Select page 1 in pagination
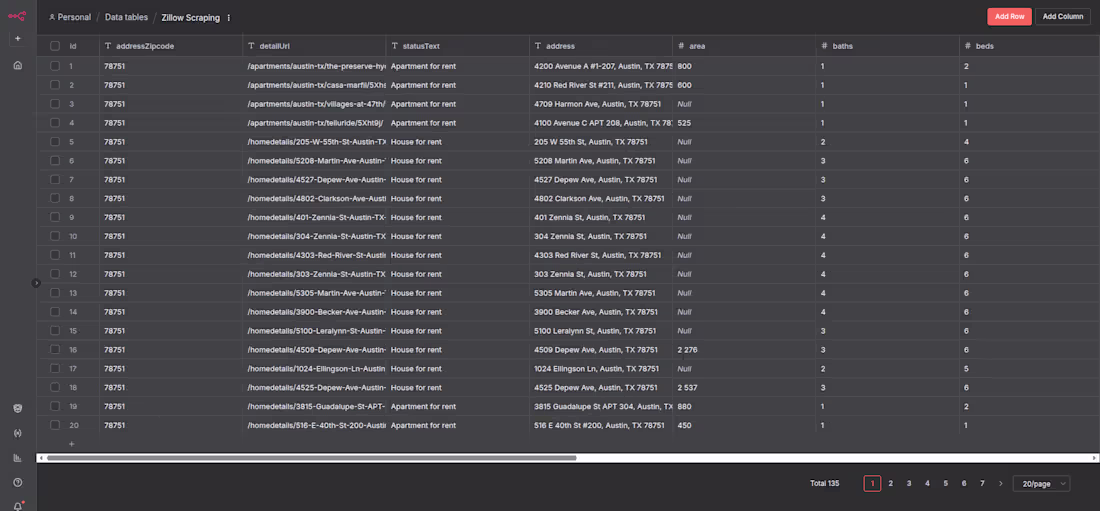 point(872,484)
